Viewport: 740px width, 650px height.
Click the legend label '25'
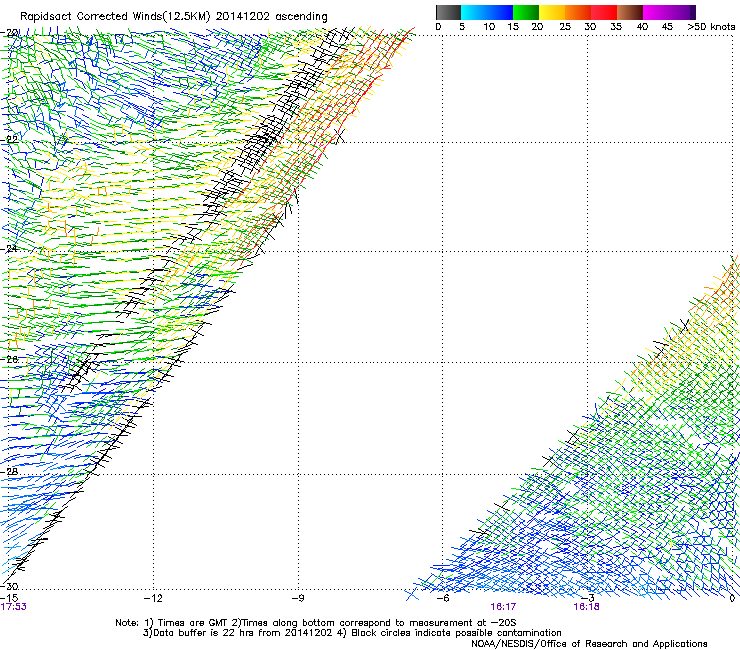(x=565, y=27)
